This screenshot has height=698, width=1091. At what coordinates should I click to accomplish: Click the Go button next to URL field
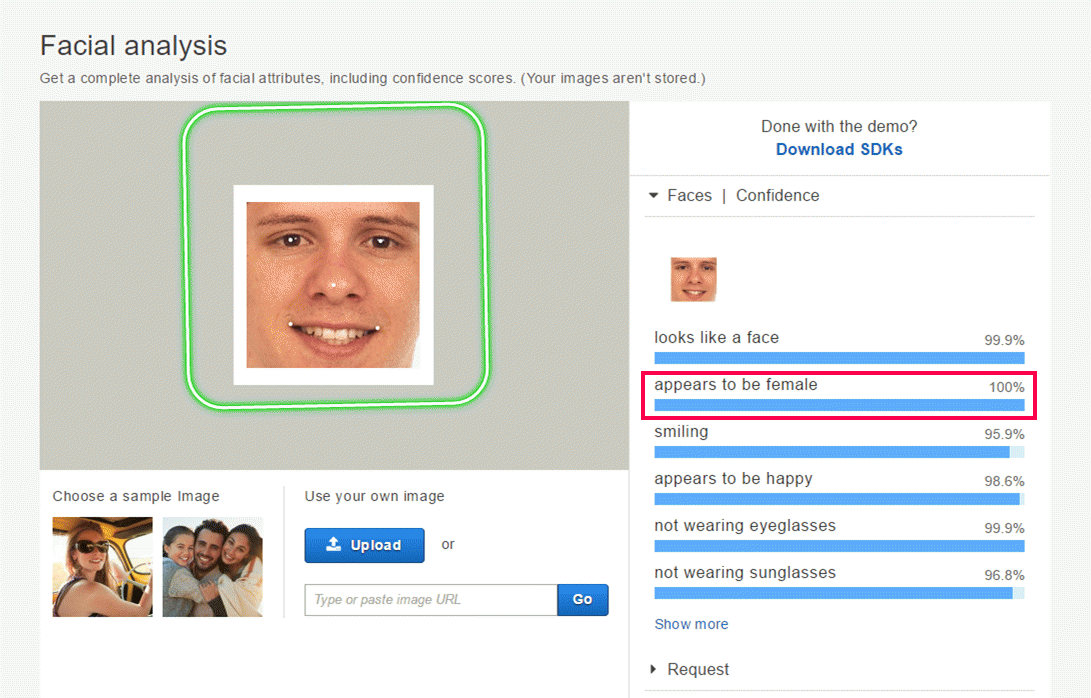point(582,599)
